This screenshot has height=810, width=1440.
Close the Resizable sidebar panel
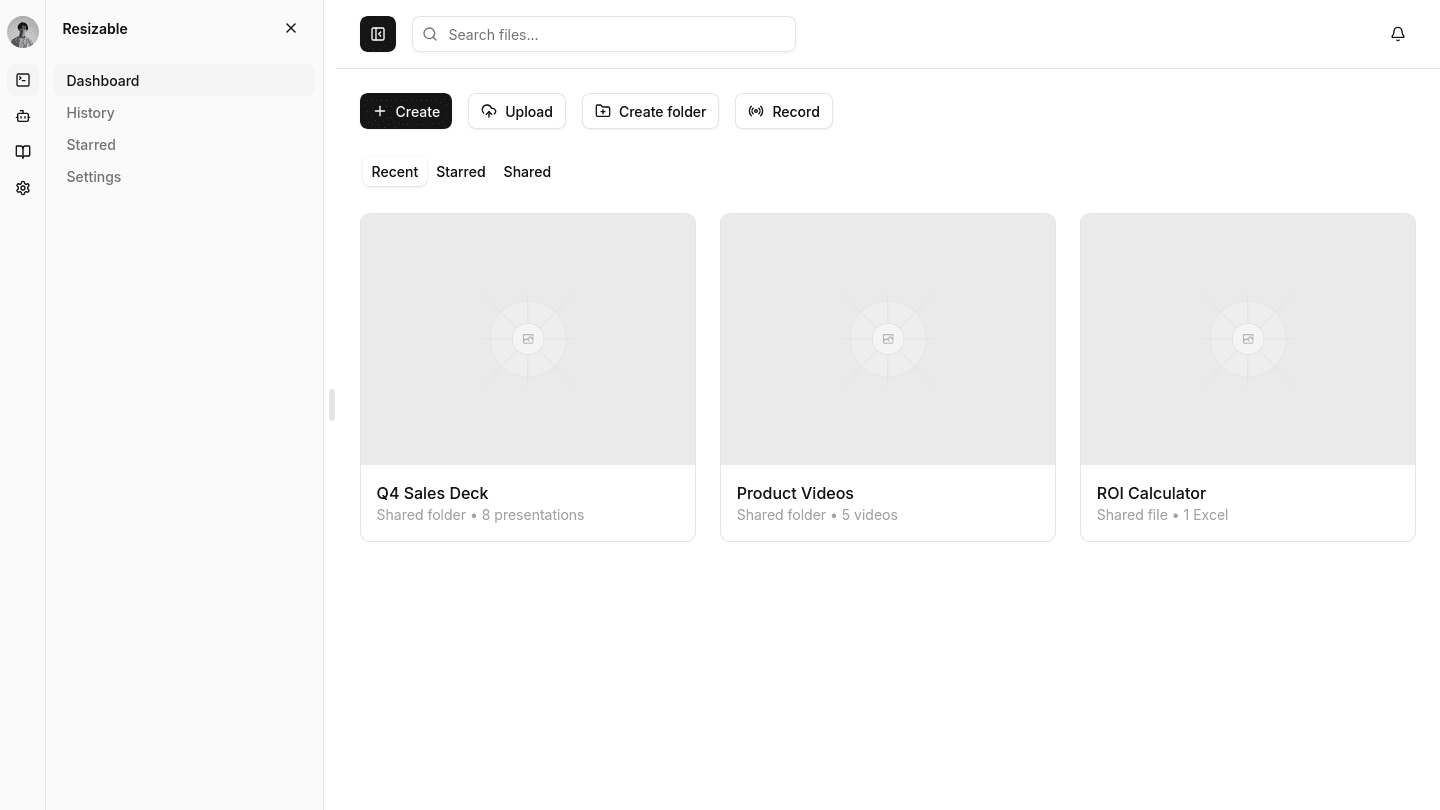tap(291, 28)
